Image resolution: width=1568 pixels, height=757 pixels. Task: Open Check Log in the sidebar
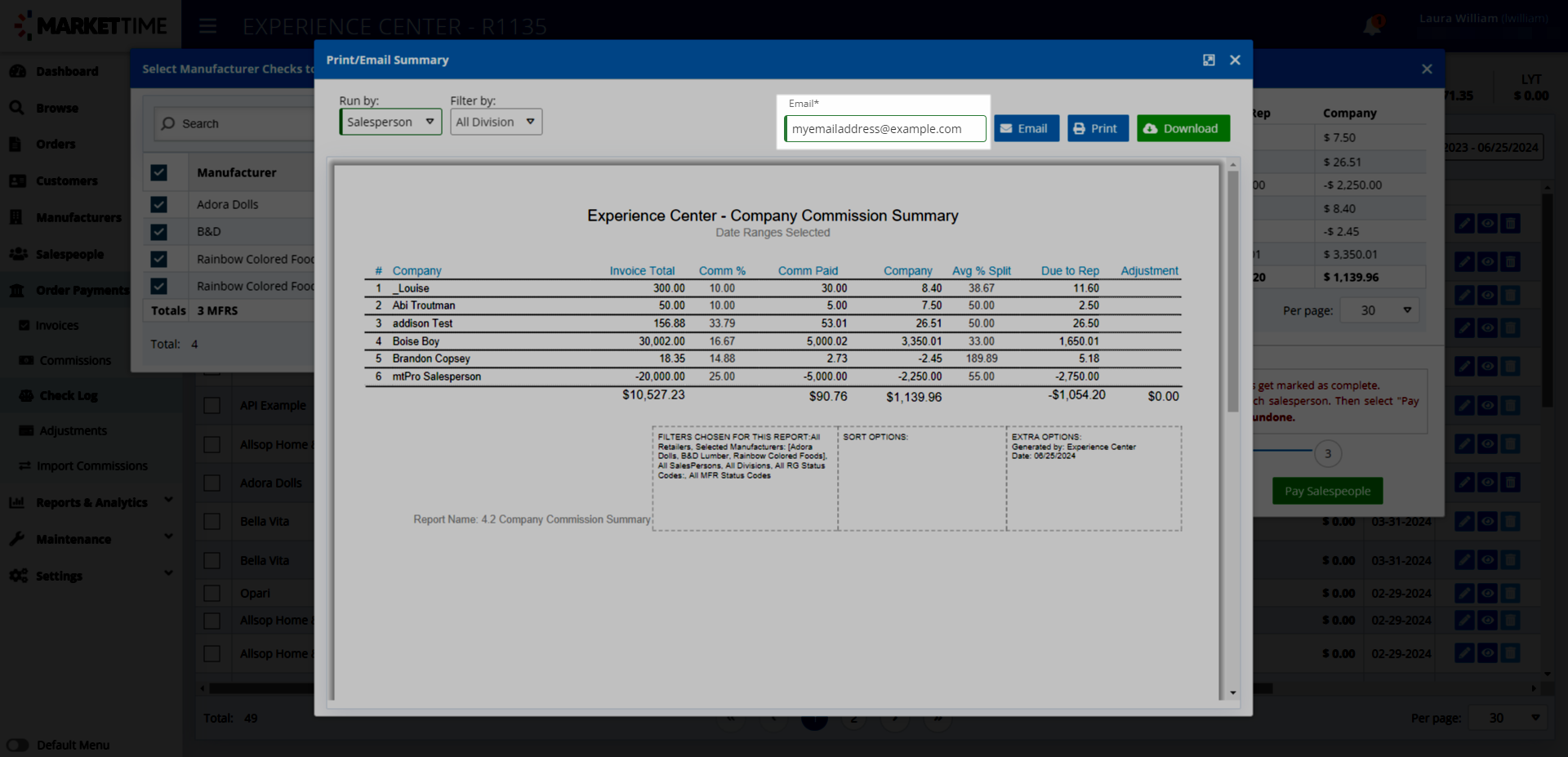point(69,395)
